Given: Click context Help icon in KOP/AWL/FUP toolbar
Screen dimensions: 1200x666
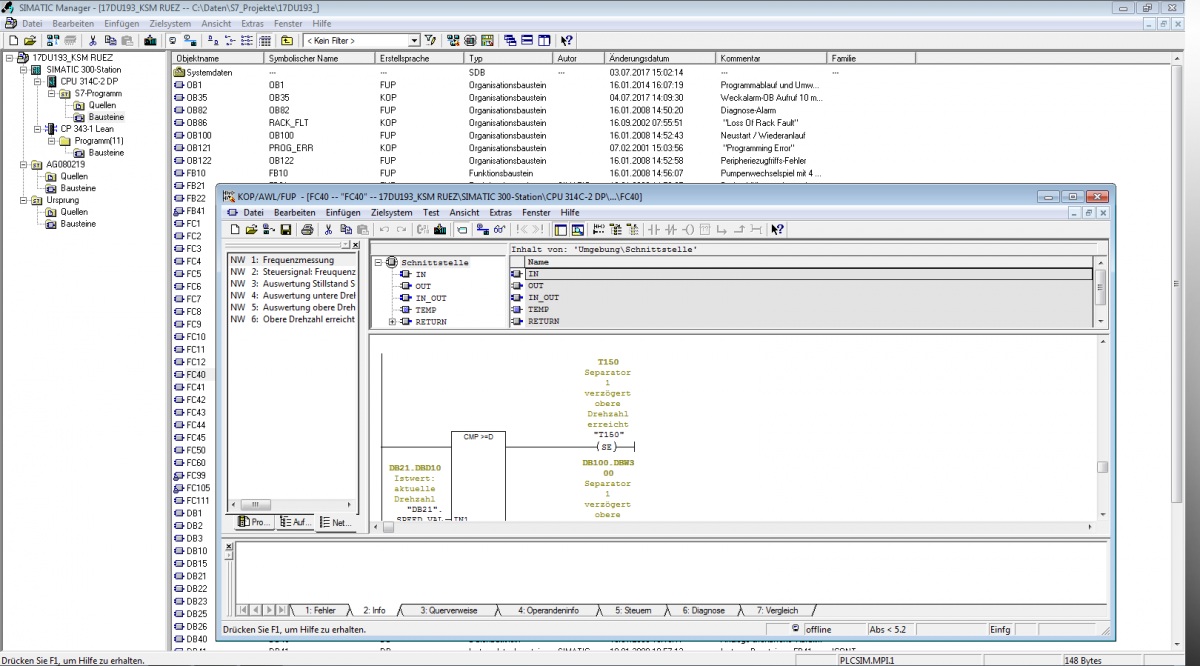Looking at the screenshot, I should [778, 230].
